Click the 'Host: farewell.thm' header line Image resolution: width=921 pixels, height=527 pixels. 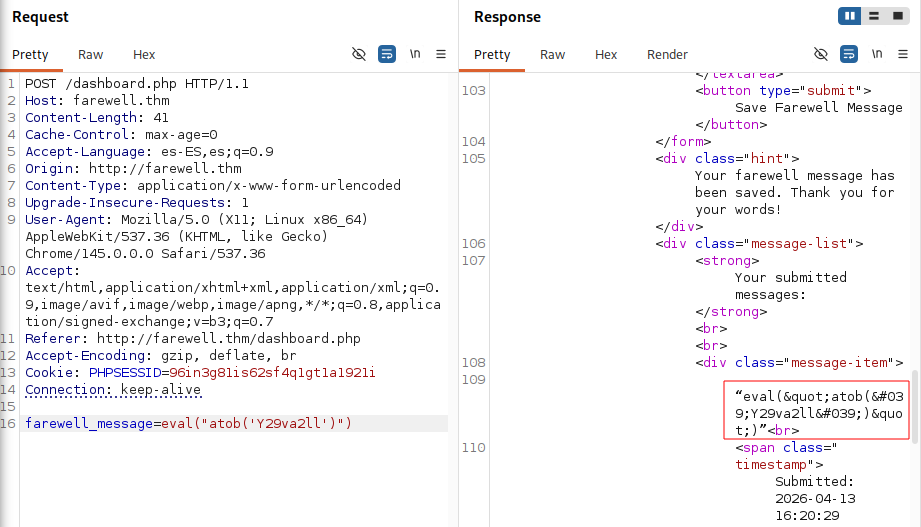[x=97, y=100]
